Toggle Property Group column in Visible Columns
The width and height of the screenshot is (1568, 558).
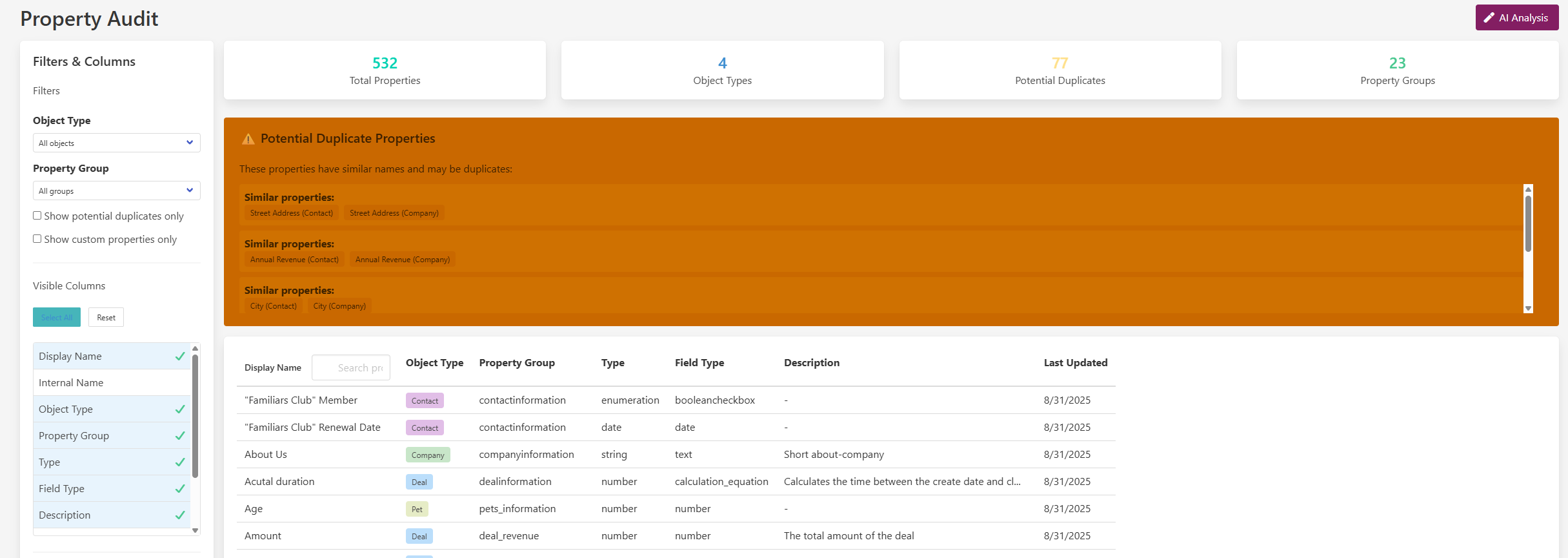pyautogui.click(x=112, y=435)
